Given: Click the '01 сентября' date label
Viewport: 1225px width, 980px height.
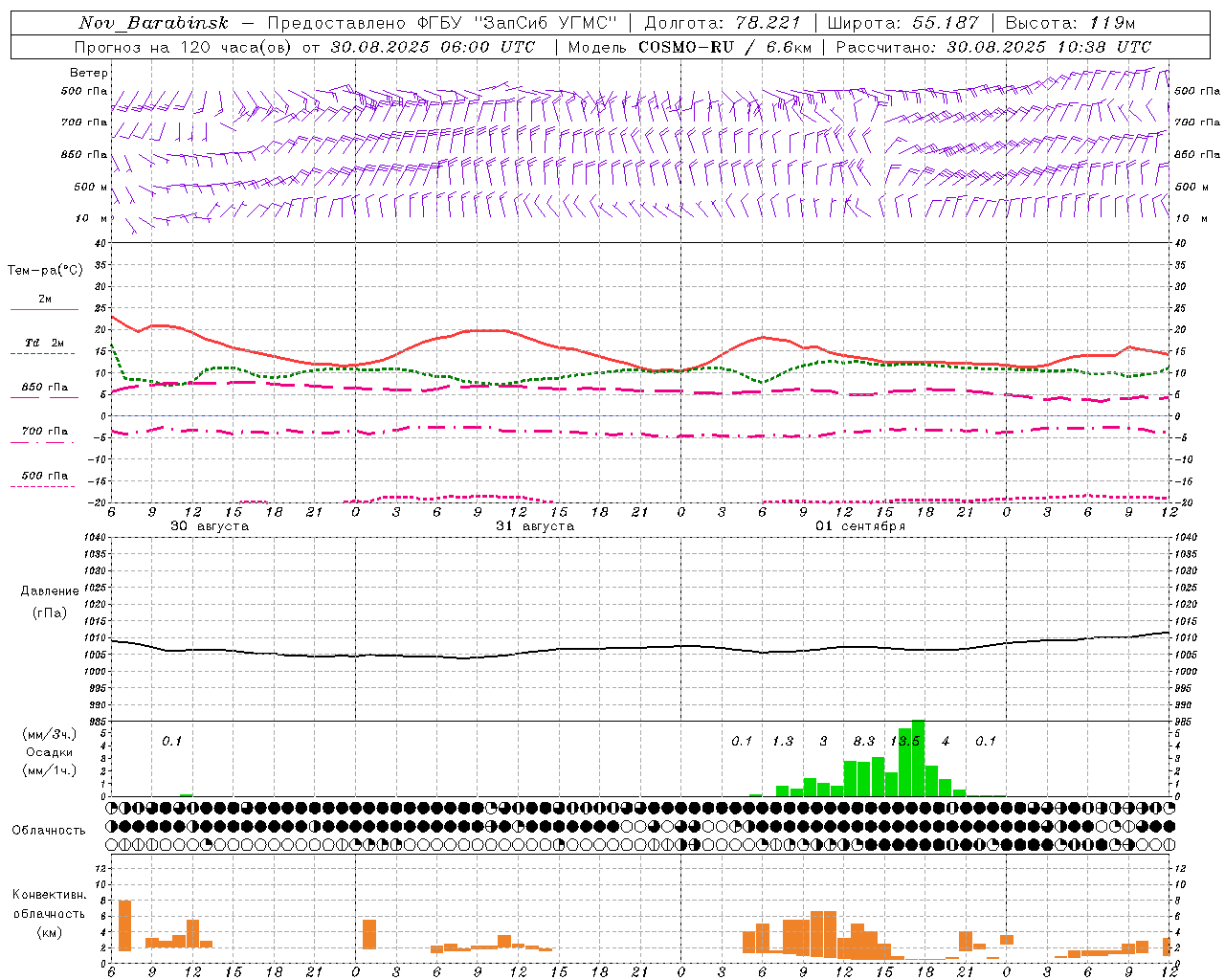Looking at the screenshot, I should pyautogui.click(x=860, y=526).
